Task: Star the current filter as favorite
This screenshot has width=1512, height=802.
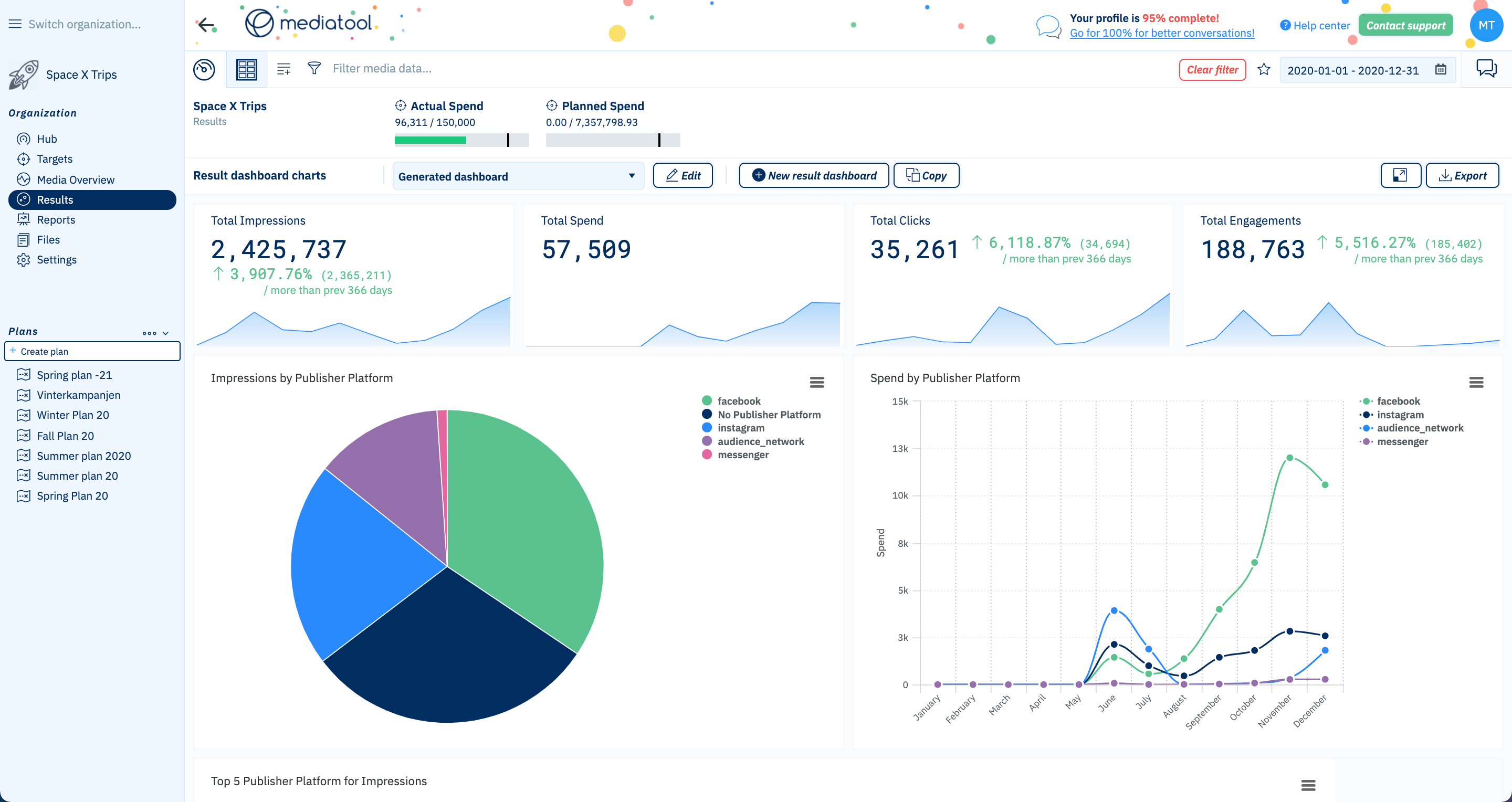Action: [x=1264, y=70]
